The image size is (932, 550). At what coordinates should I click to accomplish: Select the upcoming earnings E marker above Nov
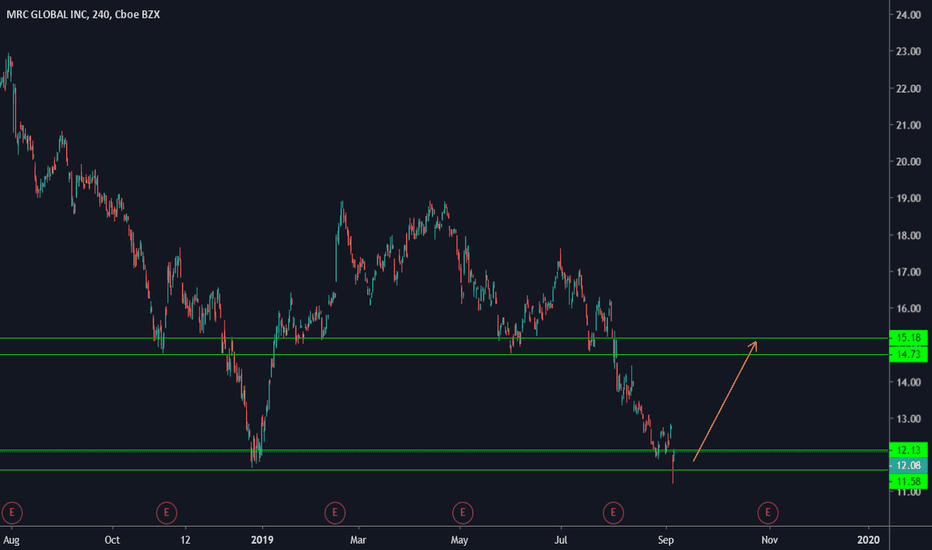point(767,513)
